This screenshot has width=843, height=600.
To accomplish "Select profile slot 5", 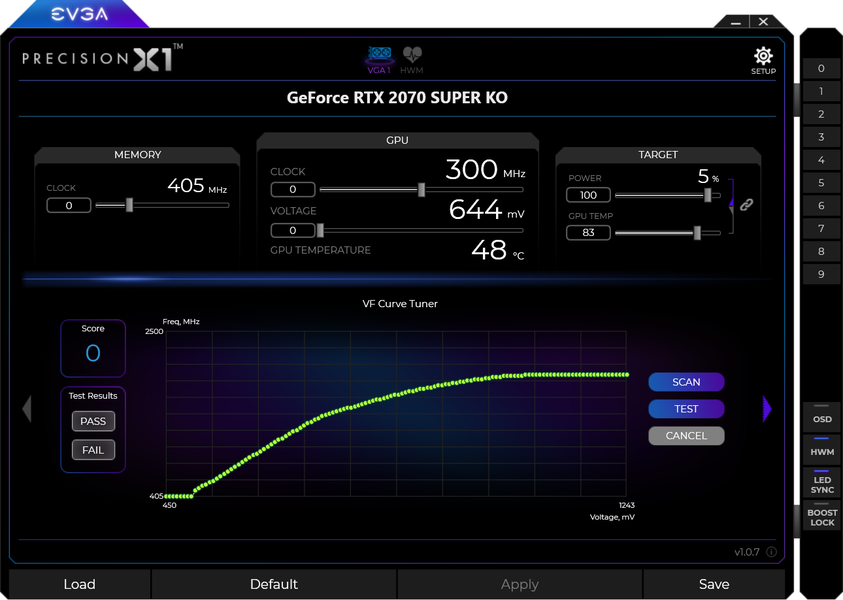I will click(821, 183).
